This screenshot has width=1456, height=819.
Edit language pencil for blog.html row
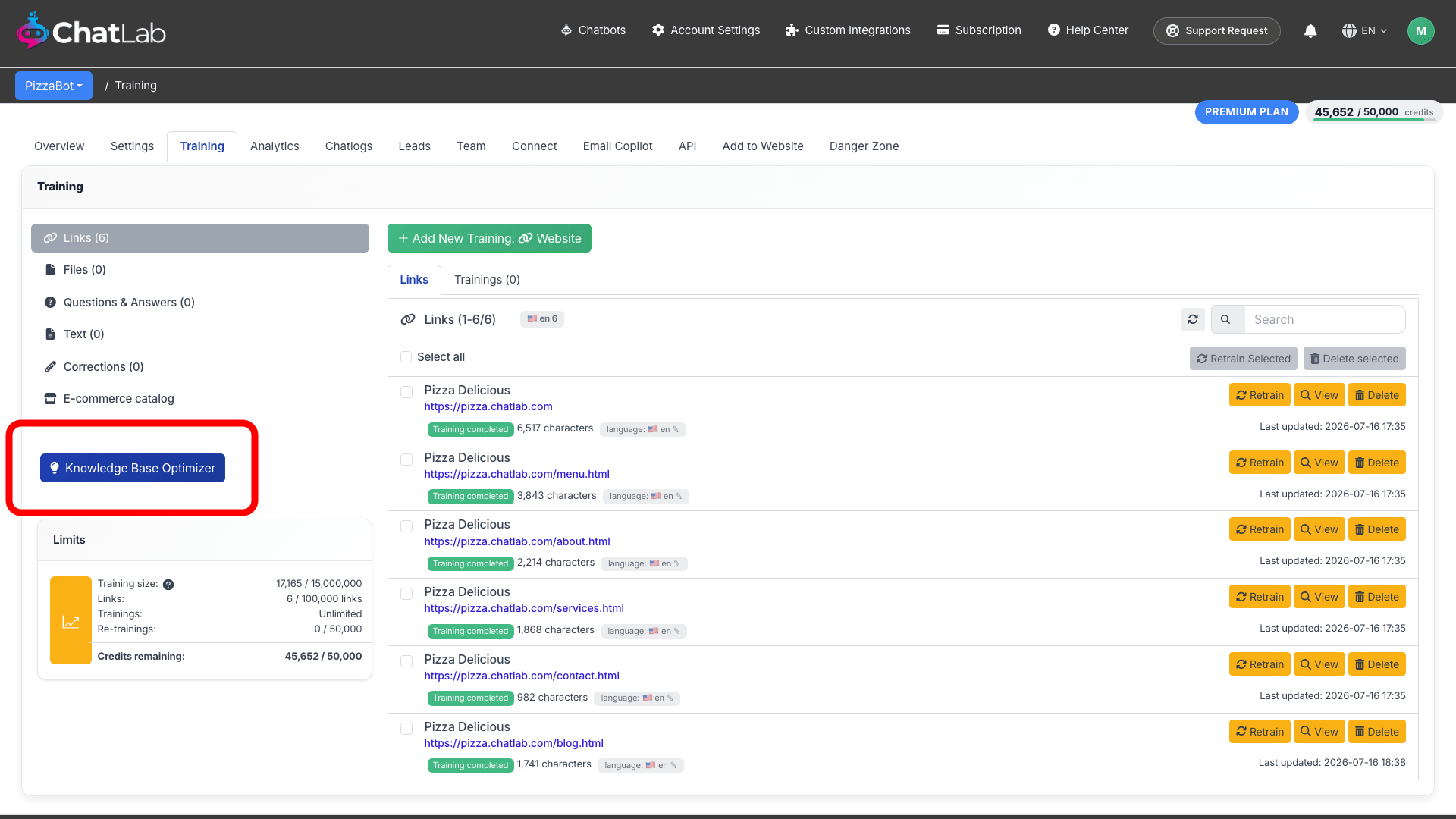tap(673, 766)
